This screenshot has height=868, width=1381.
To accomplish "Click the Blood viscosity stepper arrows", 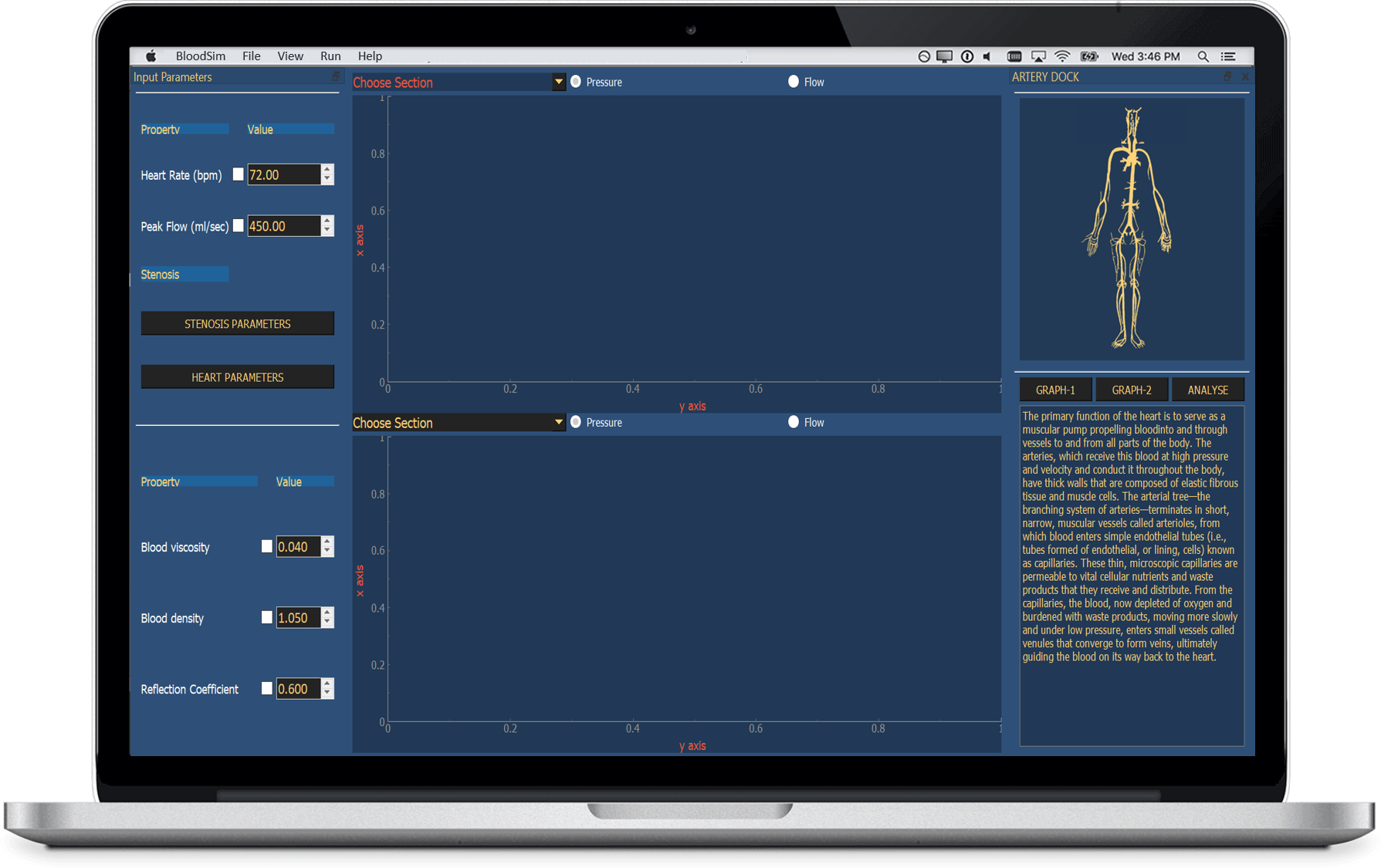I will tap(327, 546).
